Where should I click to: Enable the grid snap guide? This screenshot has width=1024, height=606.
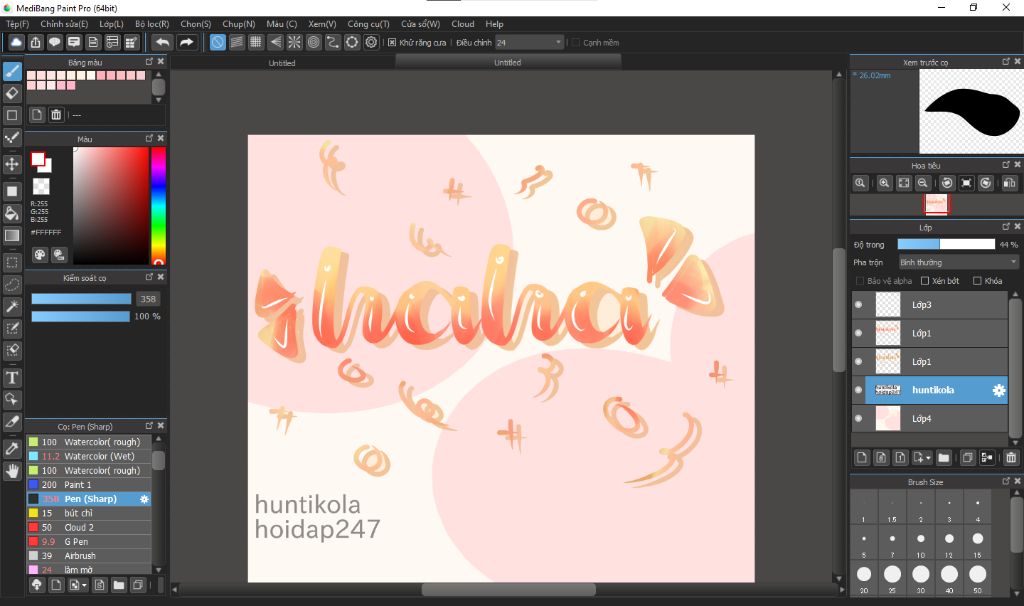[x=256, y=42]
